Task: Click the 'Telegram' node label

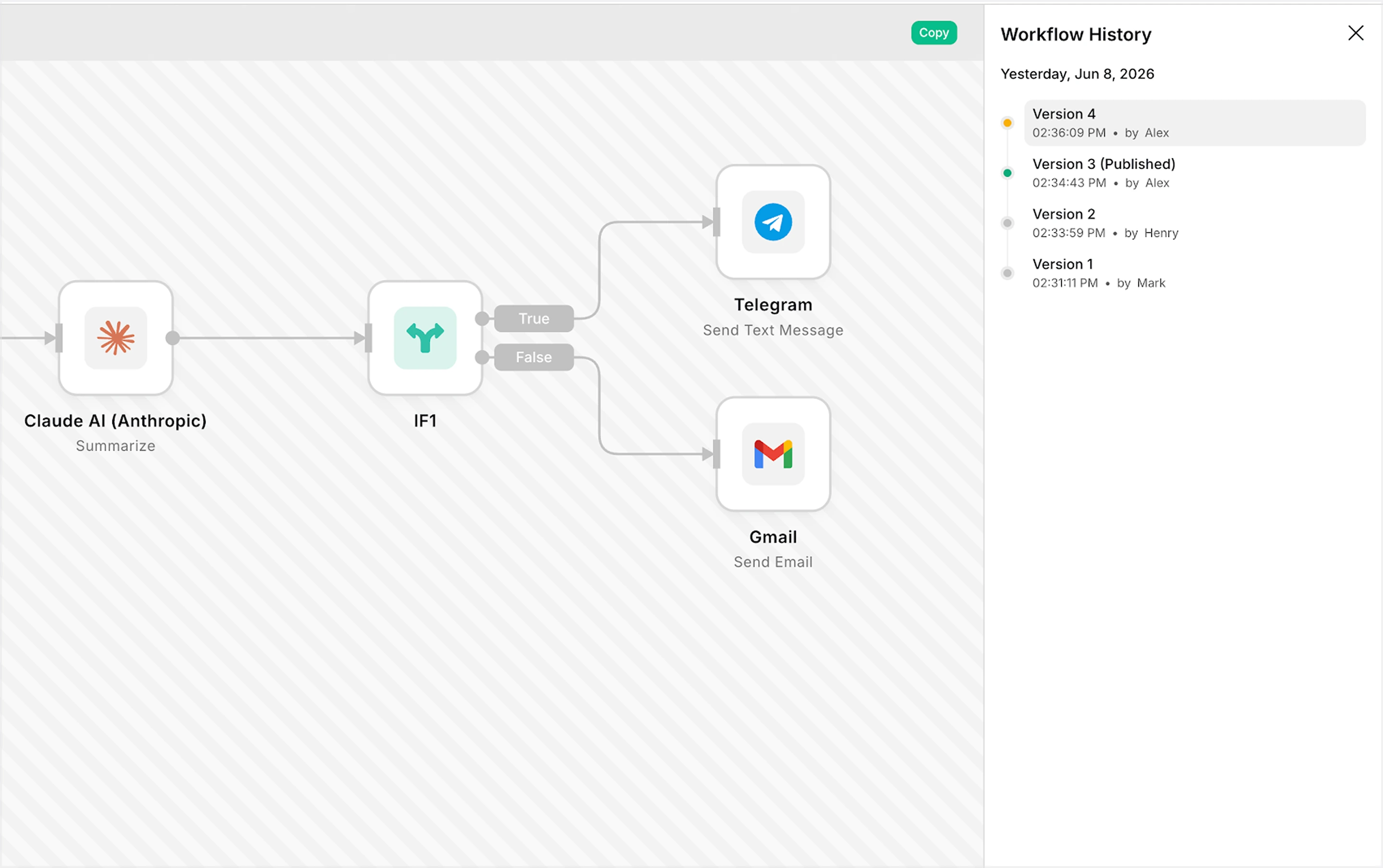Action: coord(773,305)
